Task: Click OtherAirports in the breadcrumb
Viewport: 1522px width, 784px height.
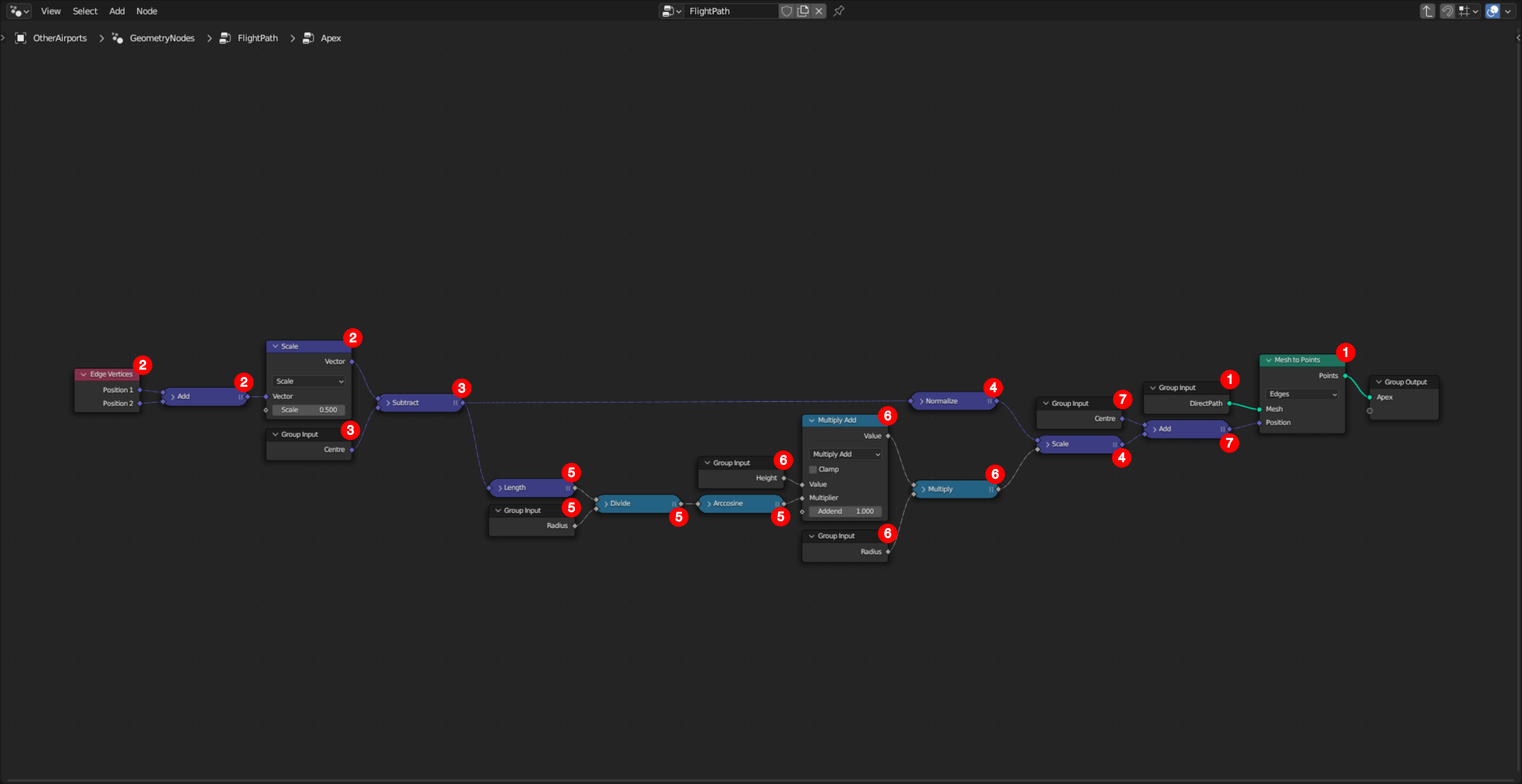Action: tap(60, 38)
